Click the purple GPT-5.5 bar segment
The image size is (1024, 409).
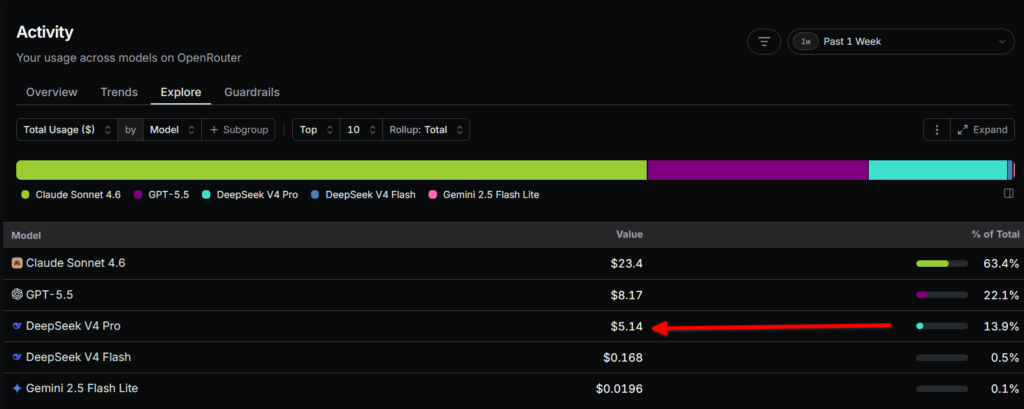[758, 170]
